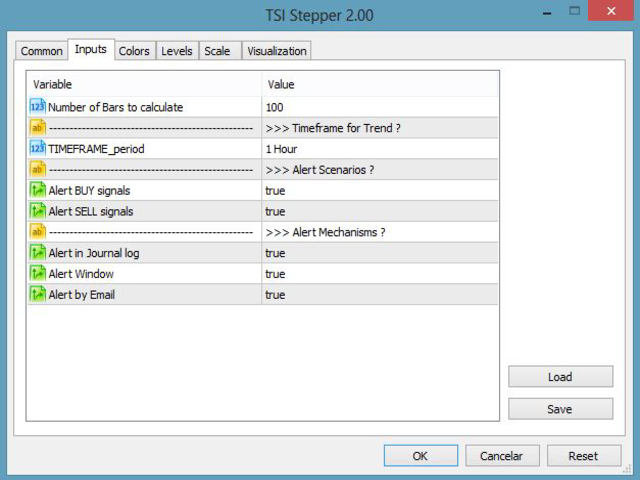Click the integer icon beside Number of Bars to calculate
Screen dimensions: 640x480
click(x=38, y=107)
